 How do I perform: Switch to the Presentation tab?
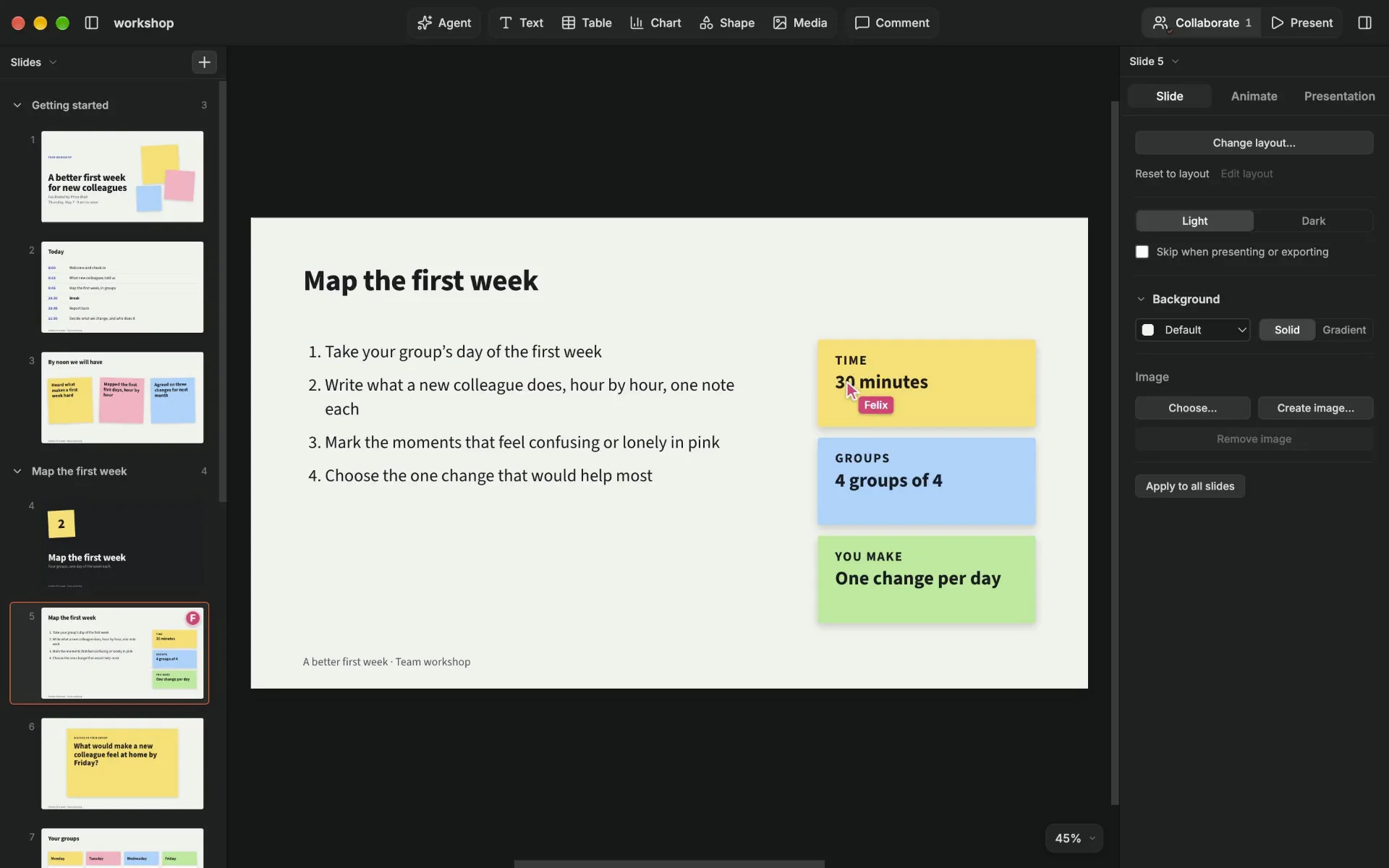(1339, 96)
